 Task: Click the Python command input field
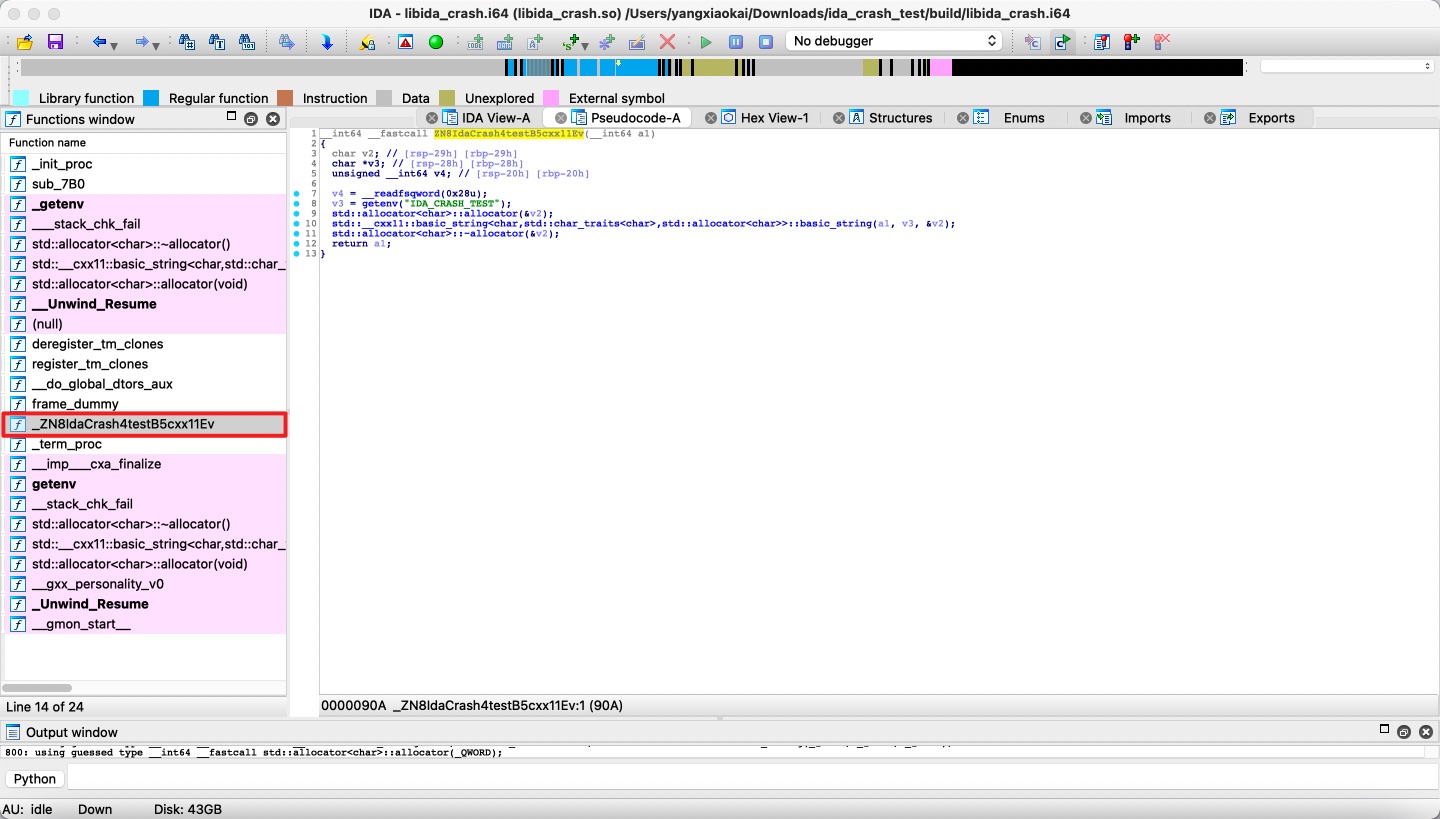750,779
